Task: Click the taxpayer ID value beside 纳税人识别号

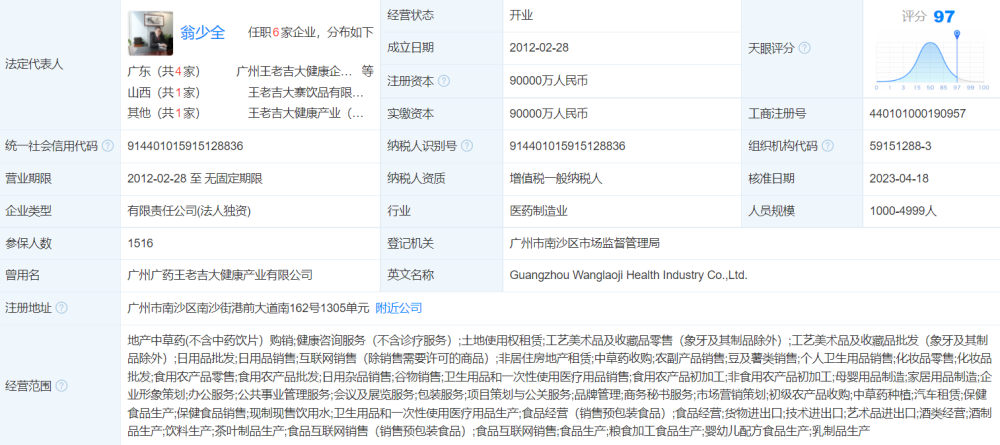Action: point(568,146)
